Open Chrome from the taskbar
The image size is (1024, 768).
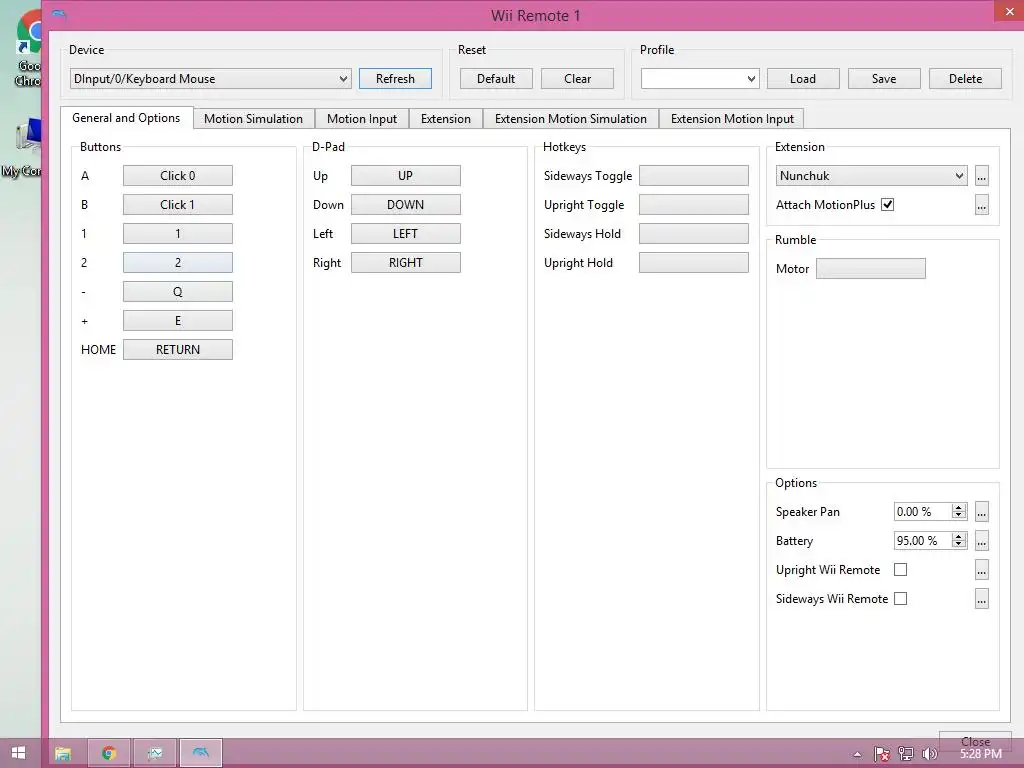pyautogui.click(x=109, y=754)
